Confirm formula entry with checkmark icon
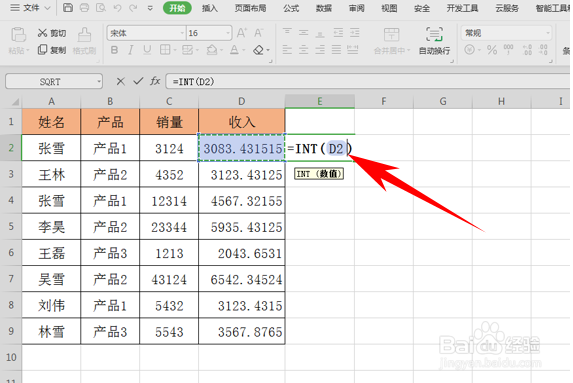Image resolution: width=573 pixels, height=383 pixels. pyautogui.click(x=138, y=81)
